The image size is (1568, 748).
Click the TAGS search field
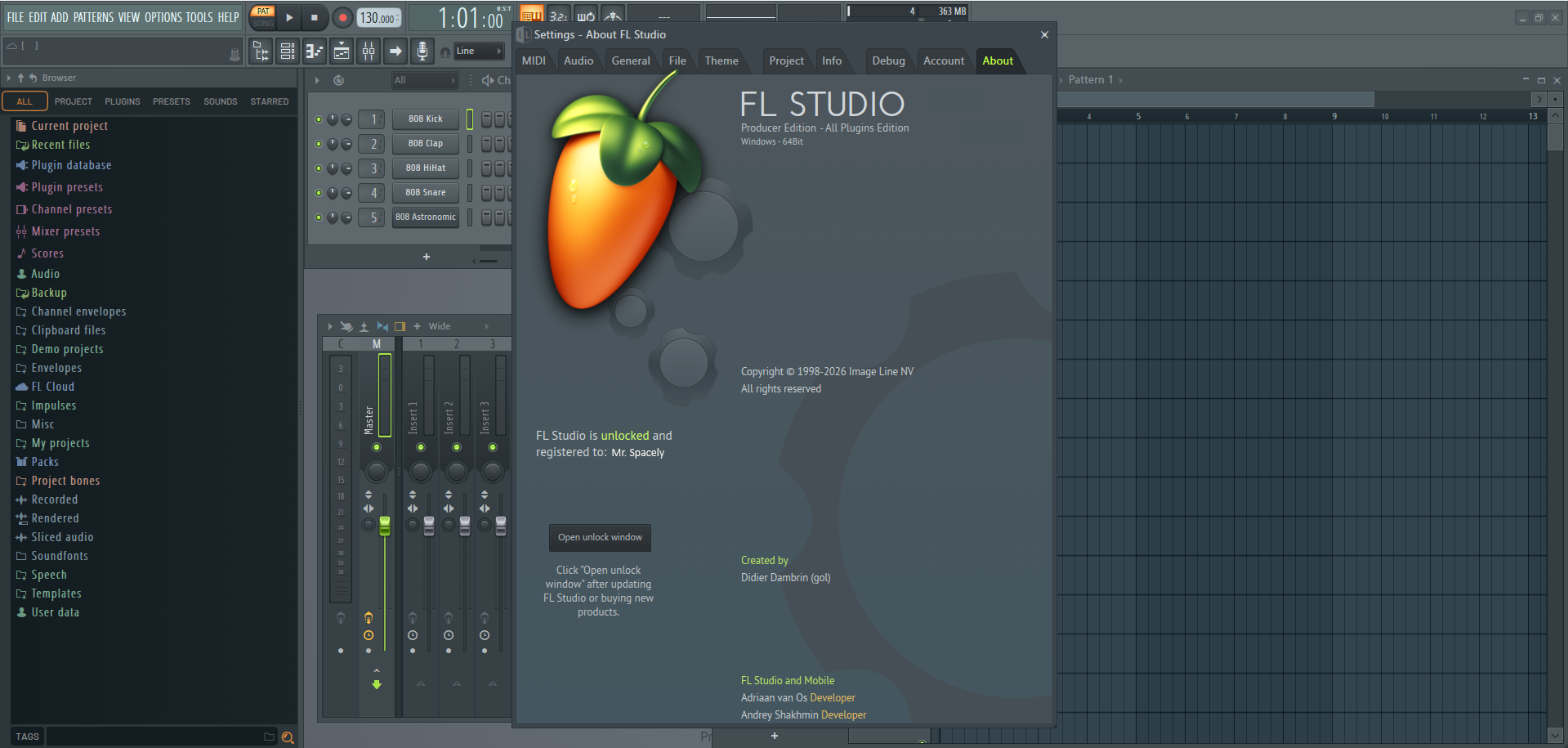click(160, 737)
